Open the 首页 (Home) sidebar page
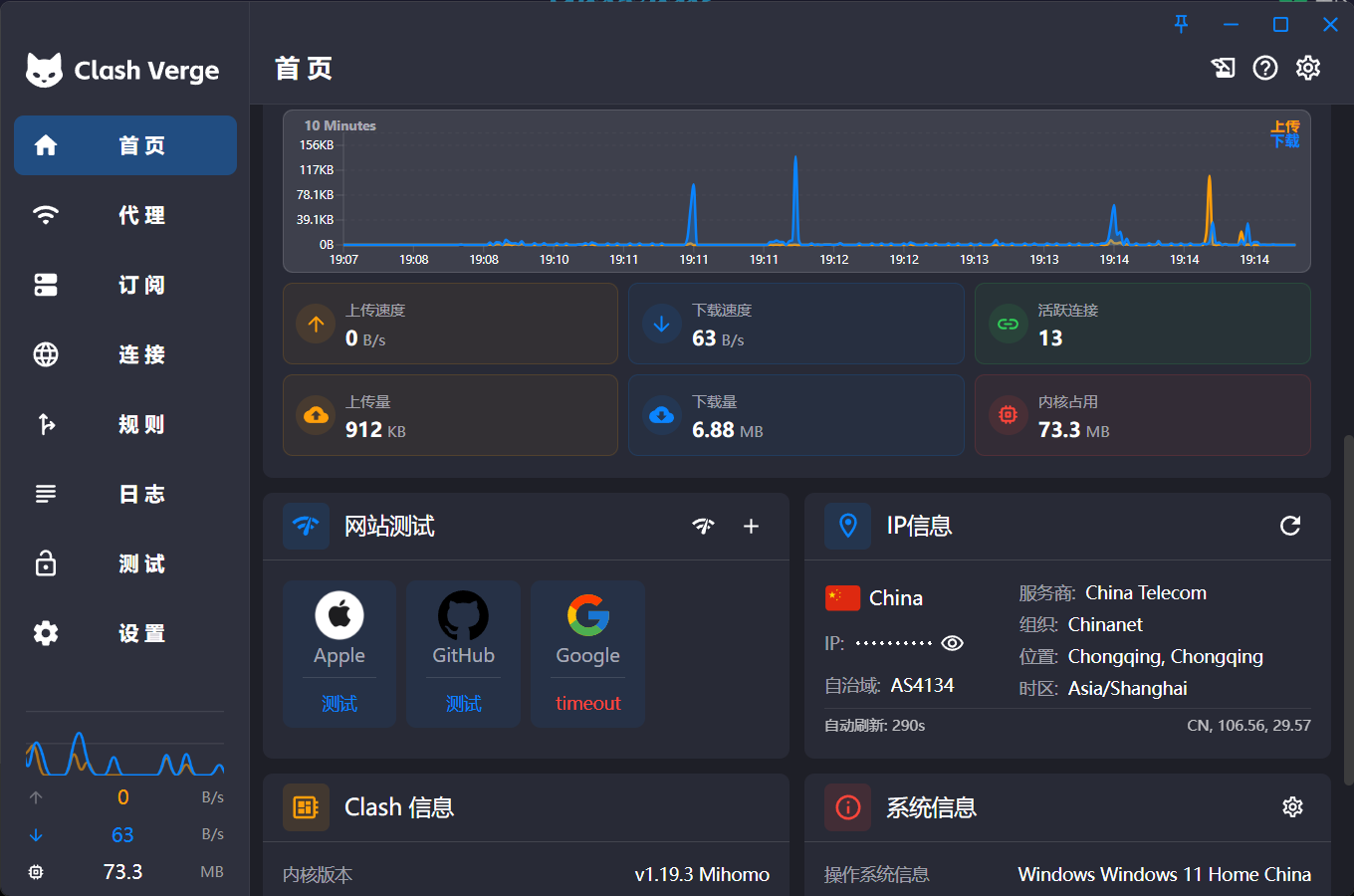Image resolution: width=1354 pixels, height=896 pixels. coord(125,145)
